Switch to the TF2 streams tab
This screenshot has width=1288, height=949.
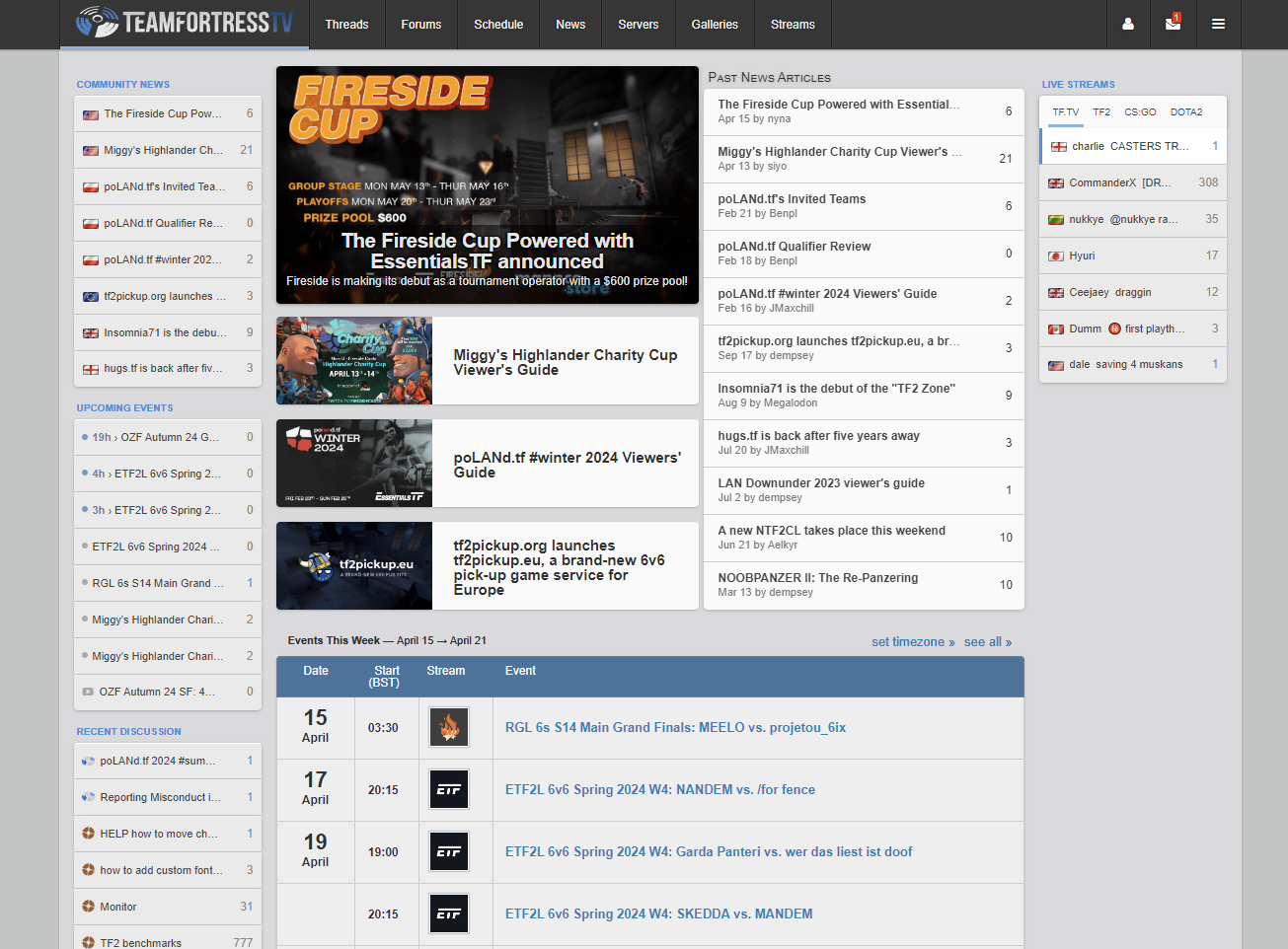(1101, 112)
